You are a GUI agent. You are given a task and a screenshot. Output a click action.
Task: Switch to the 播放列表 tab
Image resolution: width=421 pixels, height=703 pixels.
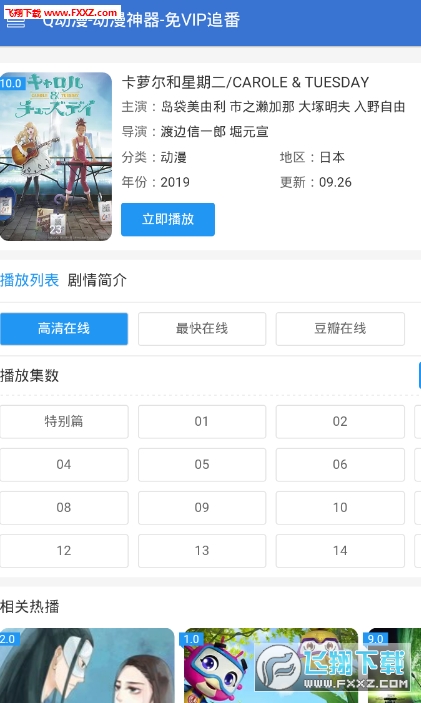coord(30,280)
